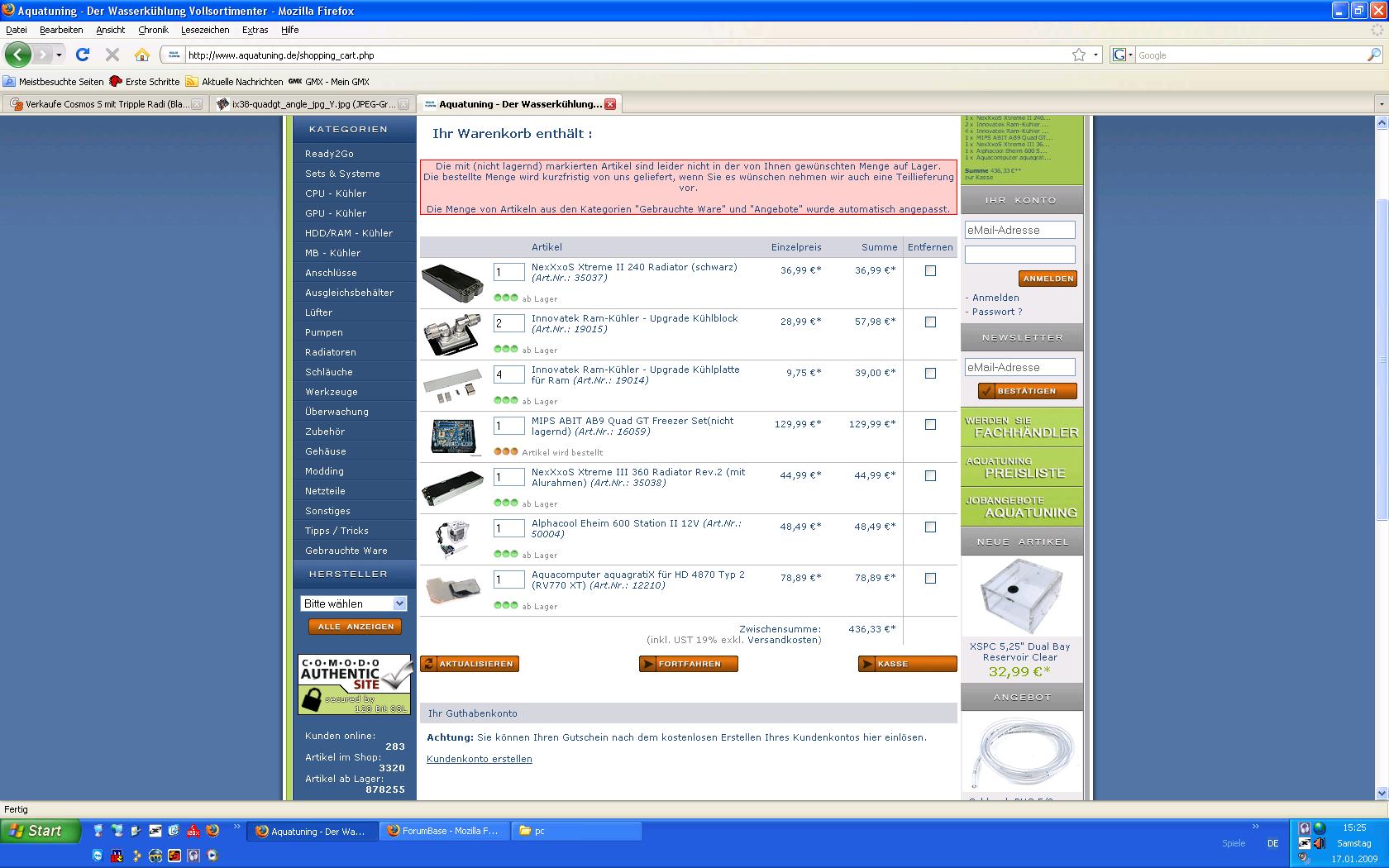Viewport: 1389px width, 868px height.
Task: Tick remove checkbox for Innovatek Upgrade Kühlblock
Action: point(930,322)
